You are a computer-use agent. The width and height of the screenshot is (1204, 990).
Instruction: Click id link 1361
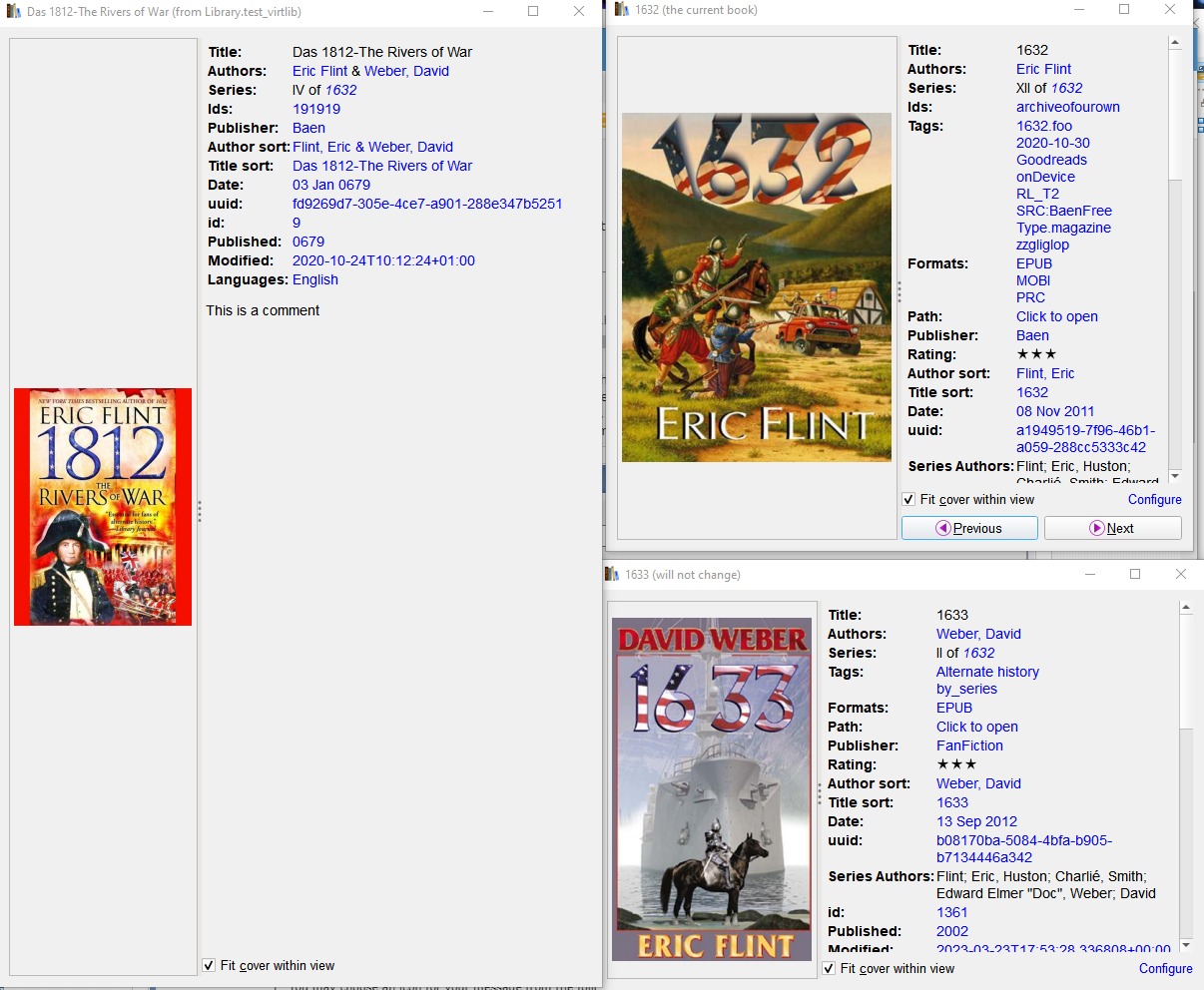tap(951, 912)
